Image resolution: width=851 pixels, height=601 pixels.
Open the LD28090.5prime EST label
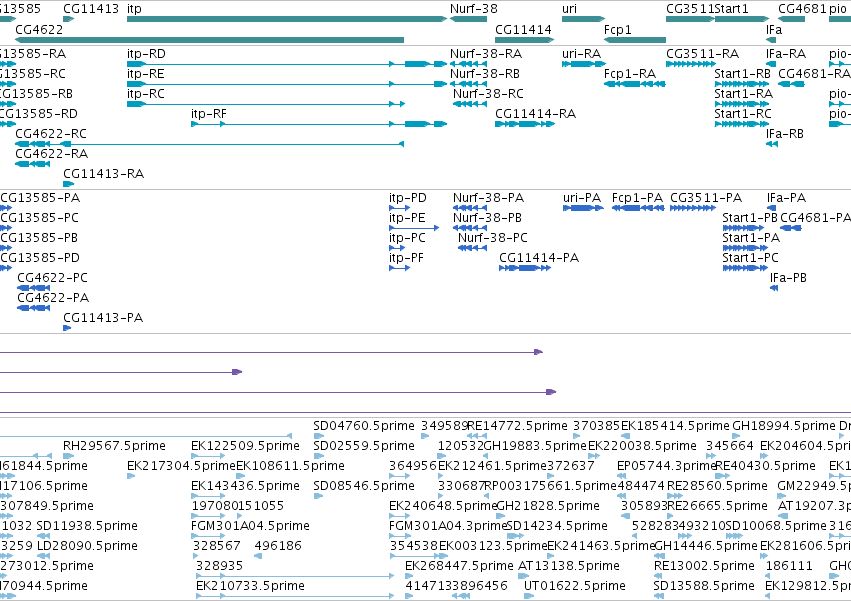(x=87, y=546)
